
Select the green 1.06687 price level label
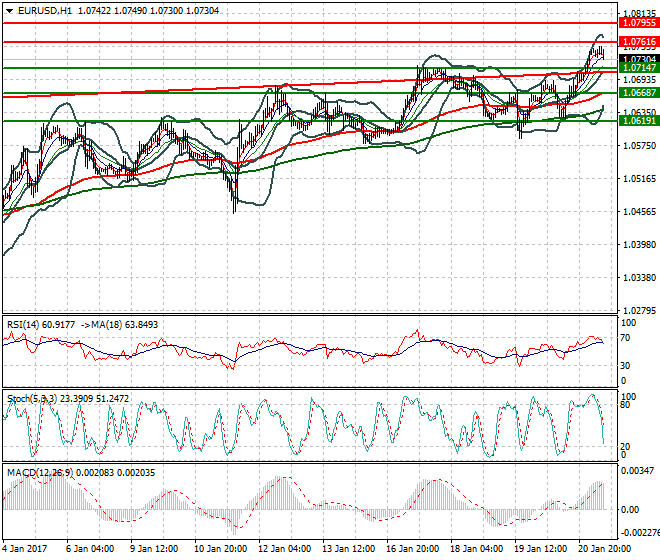click(x=639, y=93)
